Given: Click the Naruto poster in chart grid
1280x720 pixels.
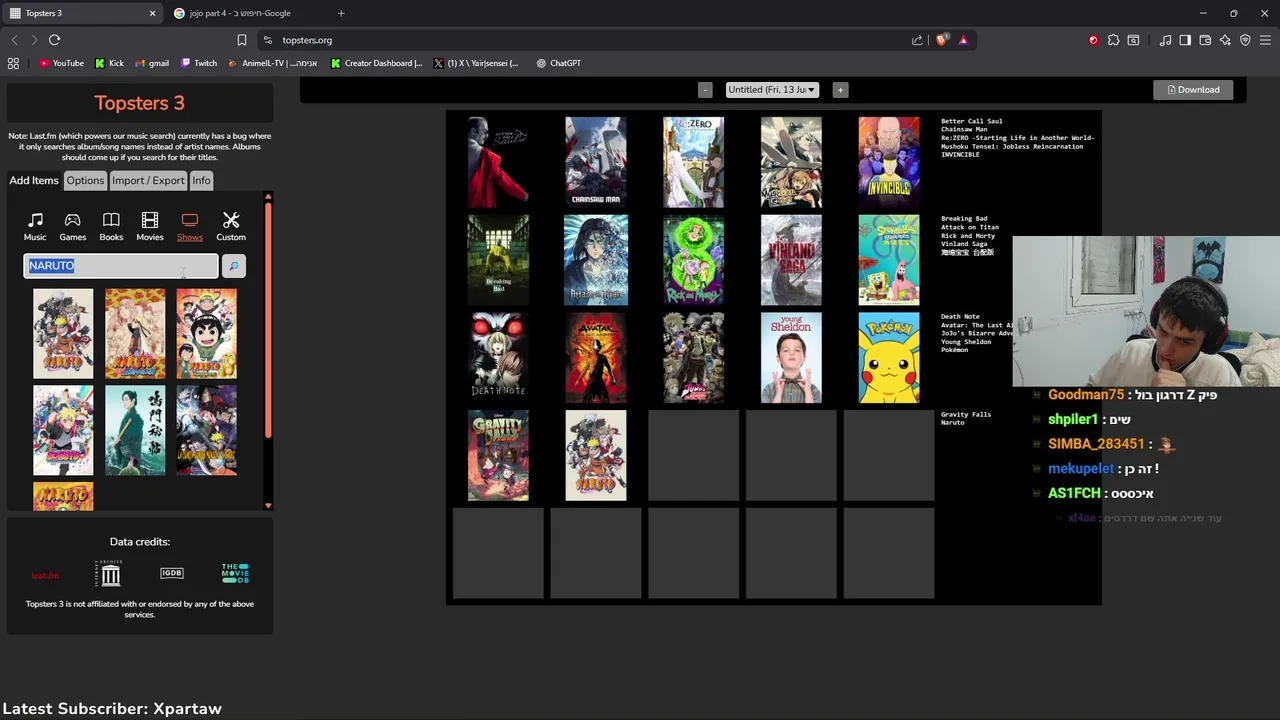Looking at the screenshot, I should click(x=596, y=455).
